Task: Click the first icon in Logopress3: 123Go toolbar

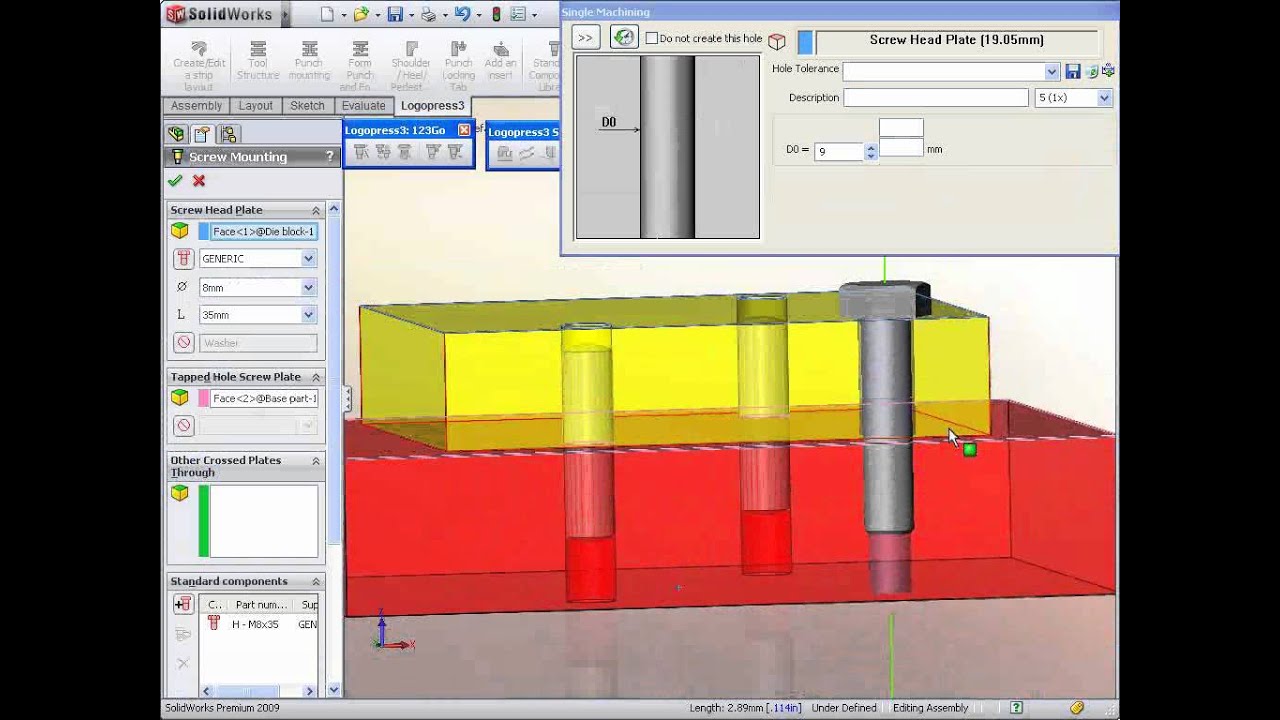Action: coord(361,152)
